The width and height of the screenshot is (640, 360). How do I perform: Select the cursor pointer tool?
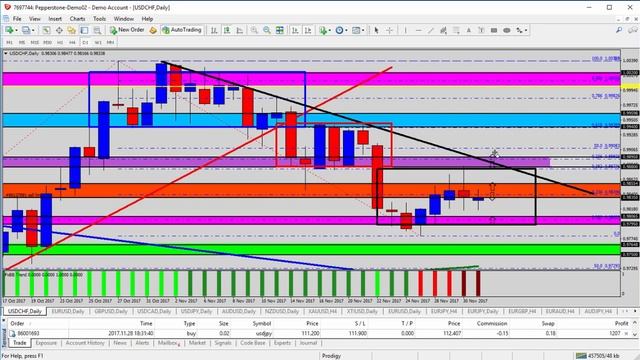376,30
